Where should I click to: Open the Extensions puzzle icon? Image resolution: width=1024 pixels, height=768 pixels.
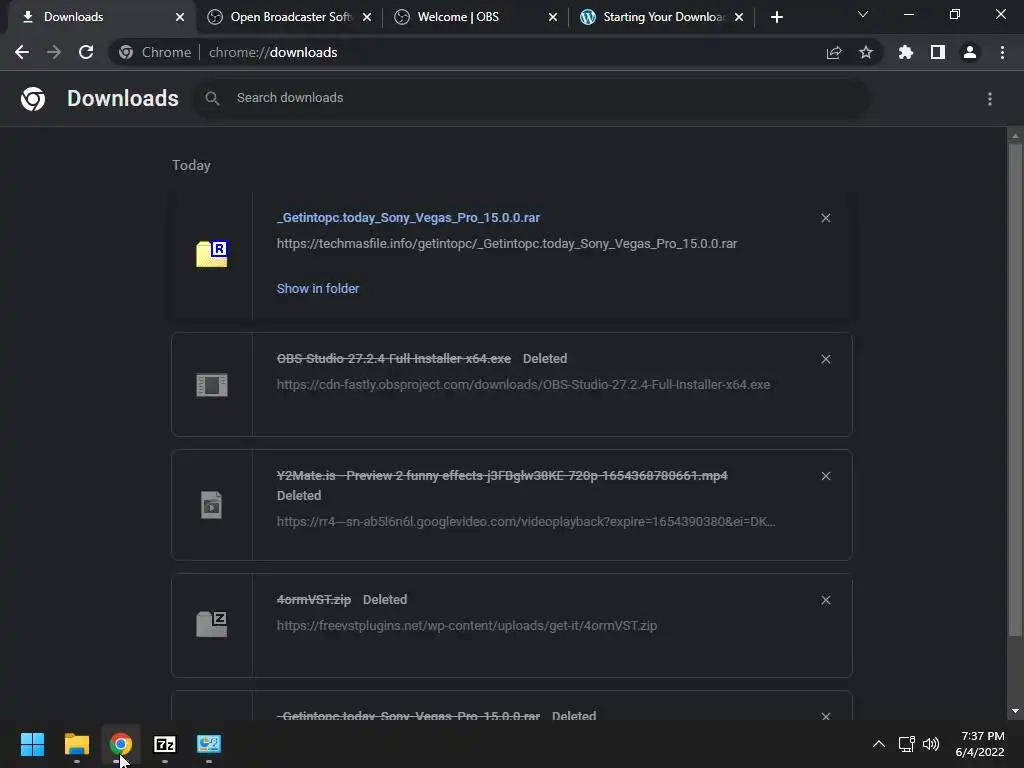(905, 52)
